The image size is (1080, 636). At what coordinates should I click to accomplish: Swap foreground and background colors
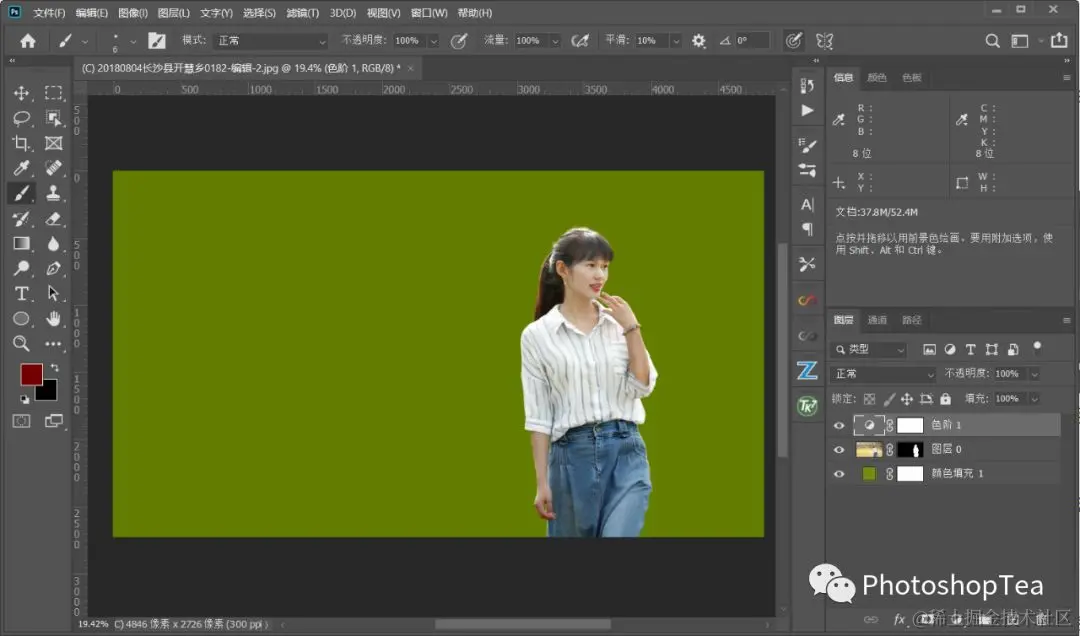point(54,368)
